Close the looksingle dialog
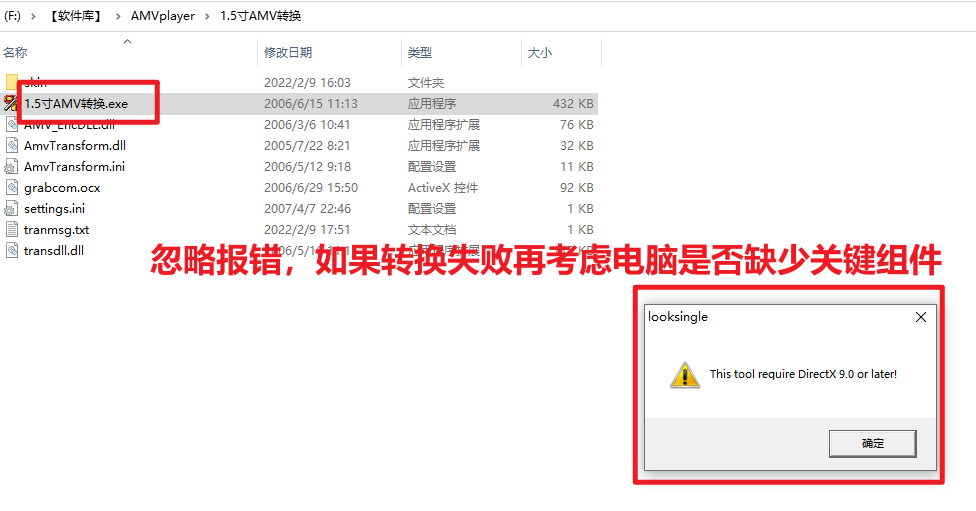Viewport: 976px width, 511px height. 921,317
